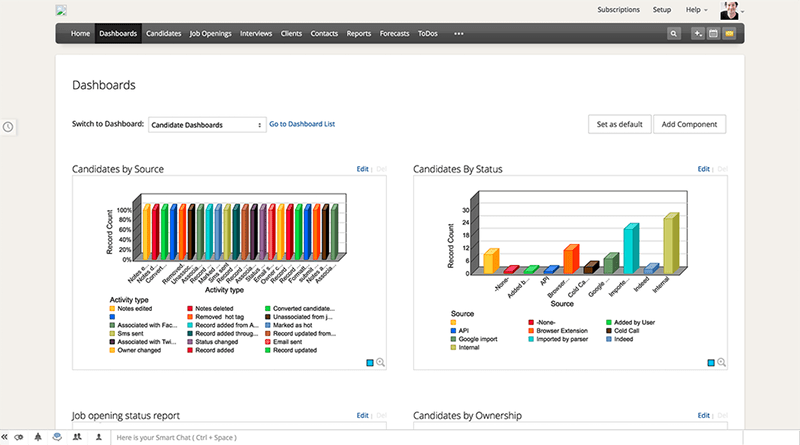Click the recent items clock icon
This screenshot has width=800, height=445.
point(8,127)
